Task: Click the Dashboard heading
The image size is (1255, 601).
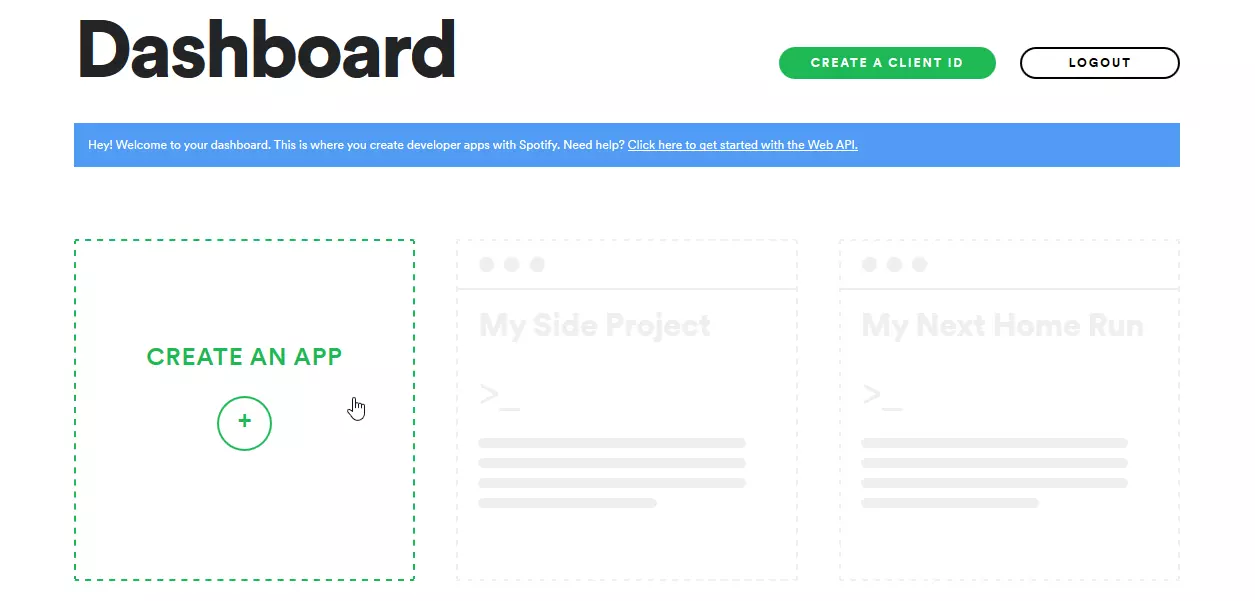Action: pos(266,49)
